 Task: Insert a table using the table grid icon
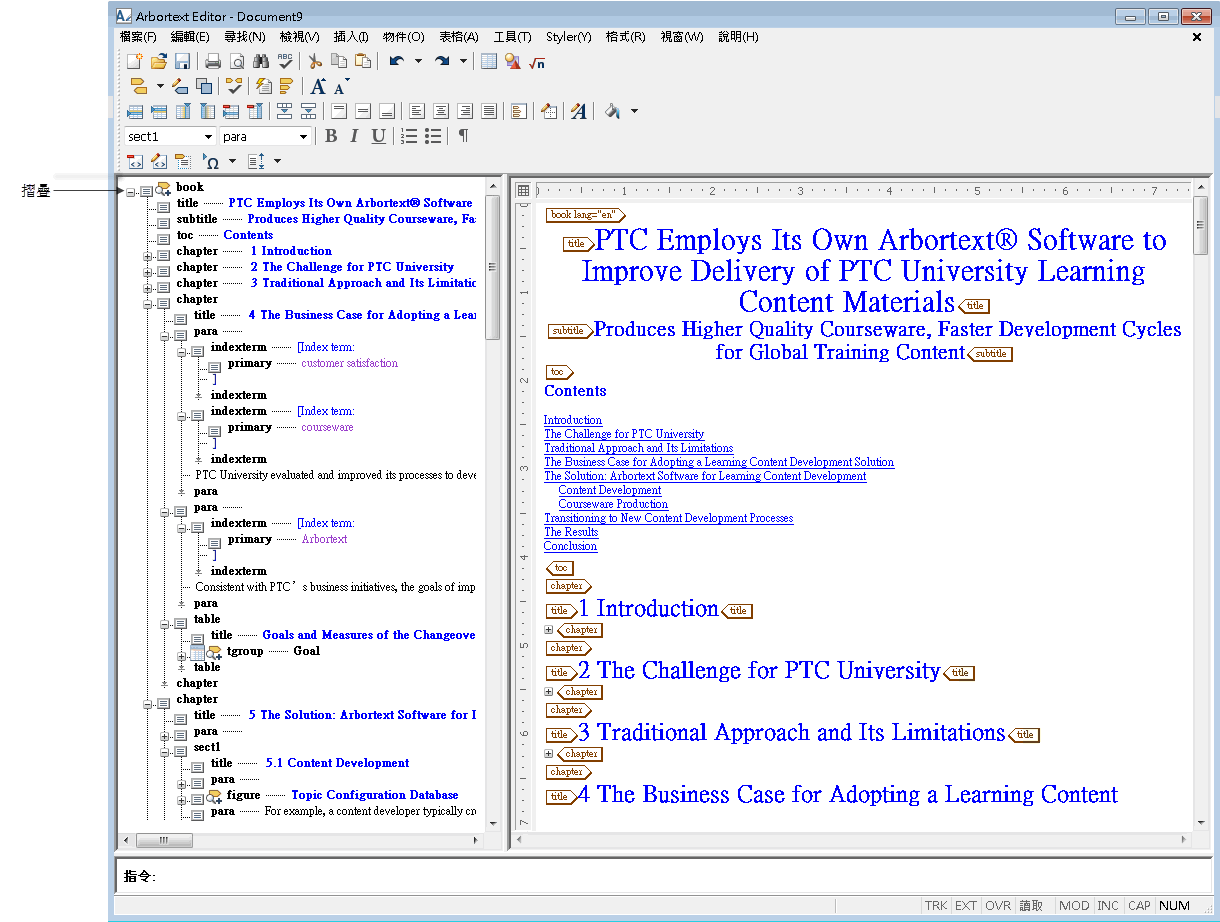tap(489, 61)
